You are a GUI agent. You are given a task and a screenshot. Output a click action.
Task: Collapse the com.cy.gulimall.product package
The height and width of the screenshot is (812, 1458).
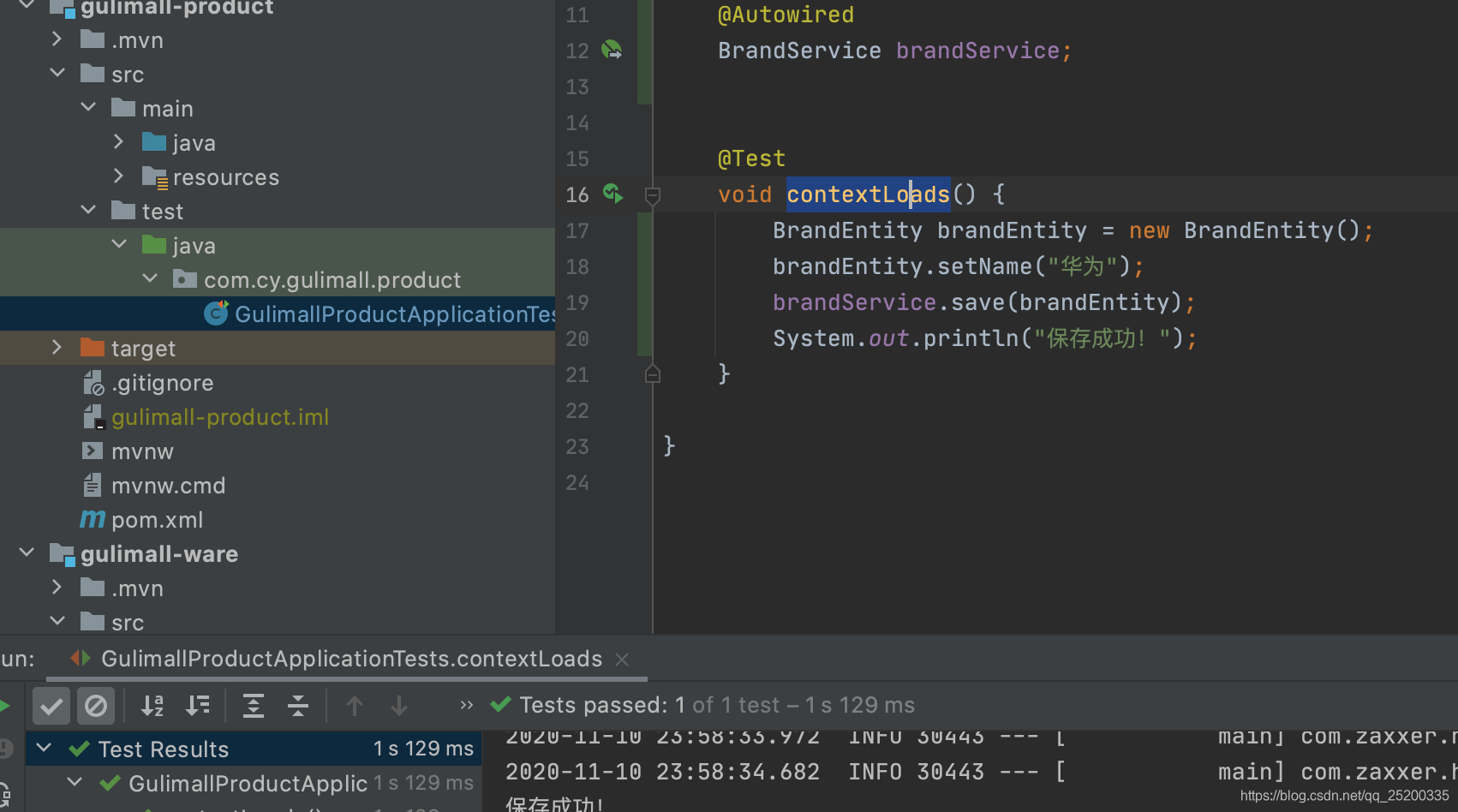pyautogui.click(x=150, y=279)
